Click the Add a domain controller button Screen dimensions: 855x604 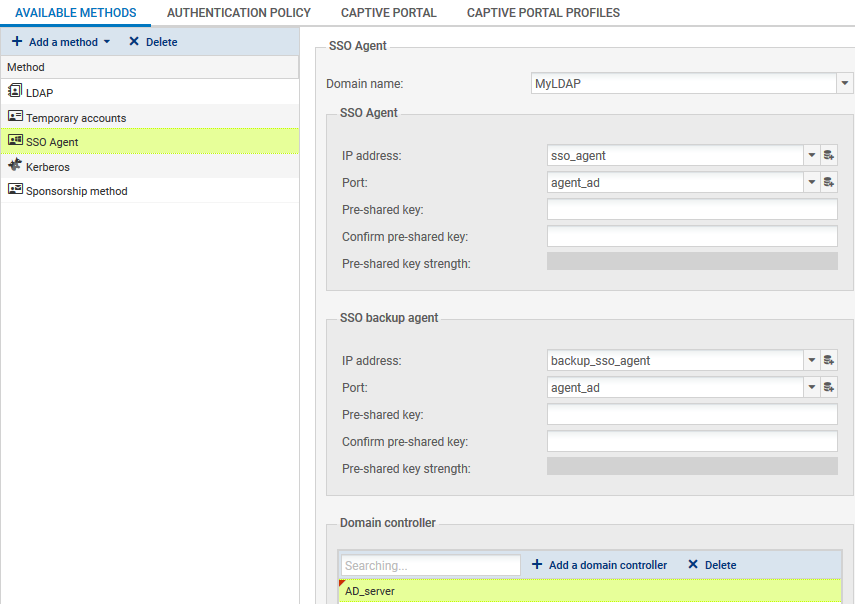(x=599, y=565)
